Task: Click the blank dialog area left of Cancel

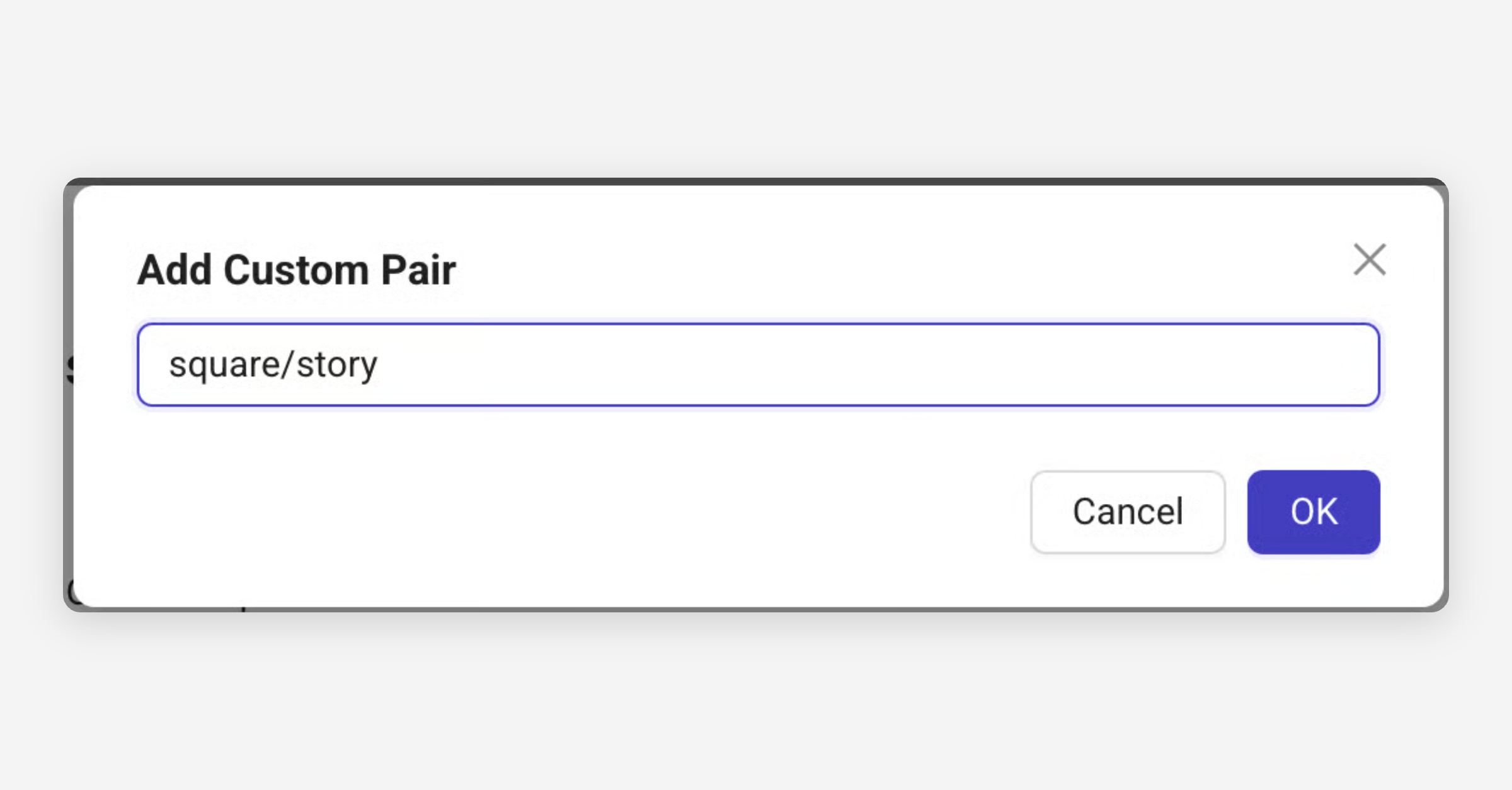Action: 567,512
